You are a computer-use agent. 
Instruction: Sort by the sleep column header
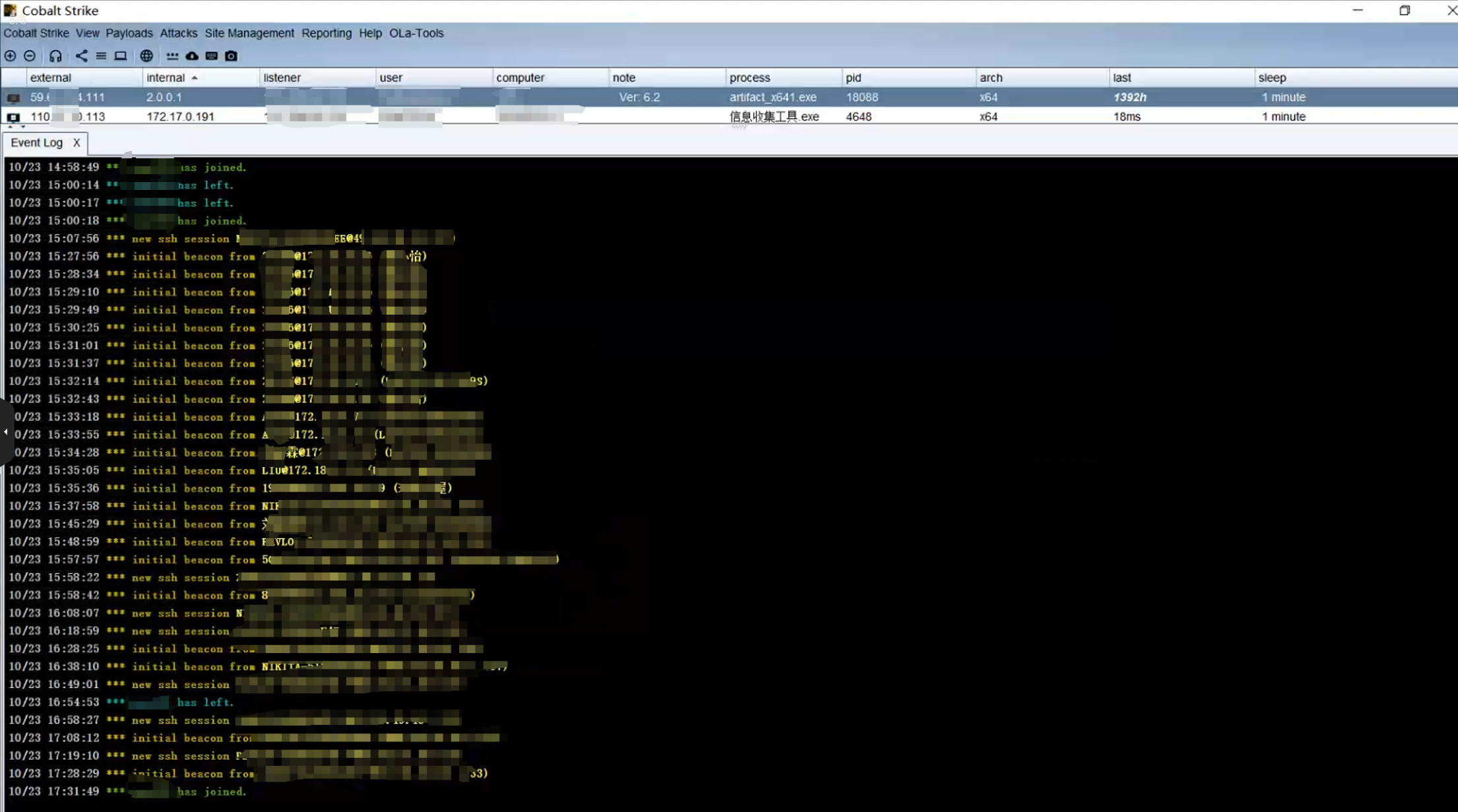1356,77
